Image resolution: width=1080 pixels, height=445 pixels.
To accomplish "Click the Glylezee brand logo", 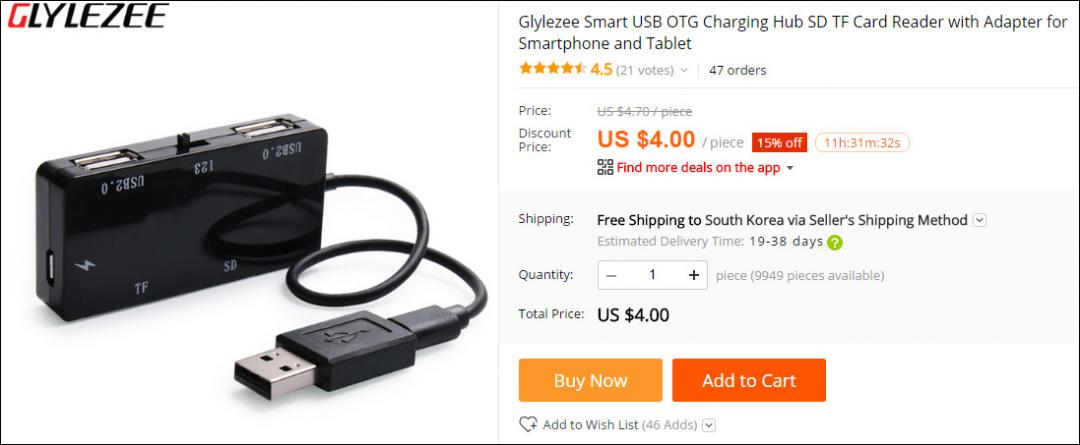I will 87,16.
